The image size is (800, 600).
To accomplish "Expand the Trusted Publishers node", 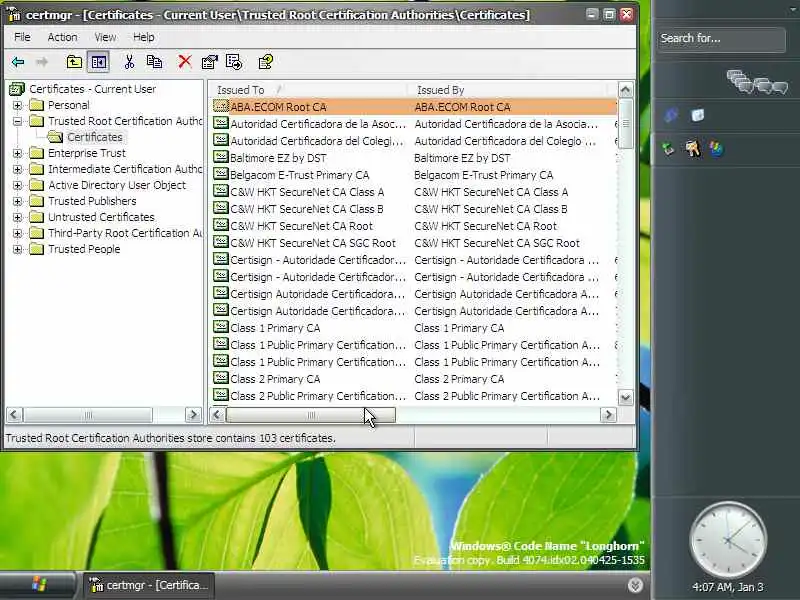I will (17, 201).
